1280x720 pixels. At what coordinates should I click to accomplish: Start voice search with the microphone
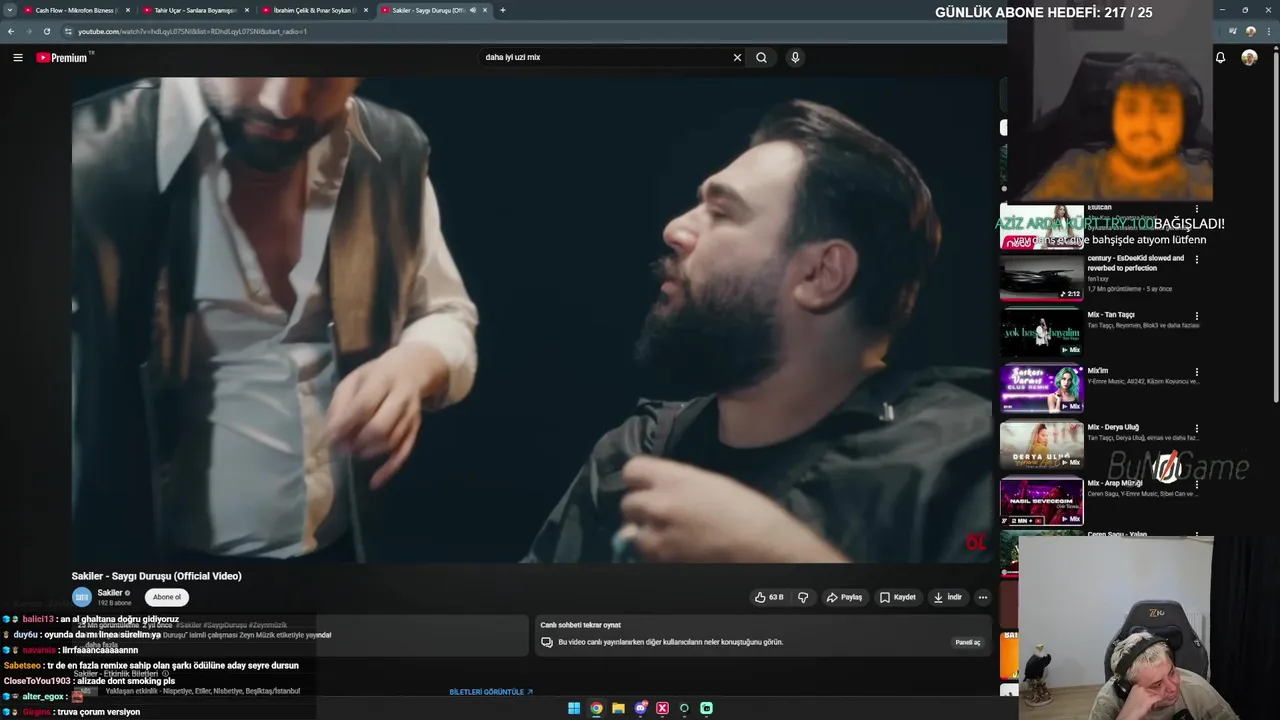coord(795,58)
